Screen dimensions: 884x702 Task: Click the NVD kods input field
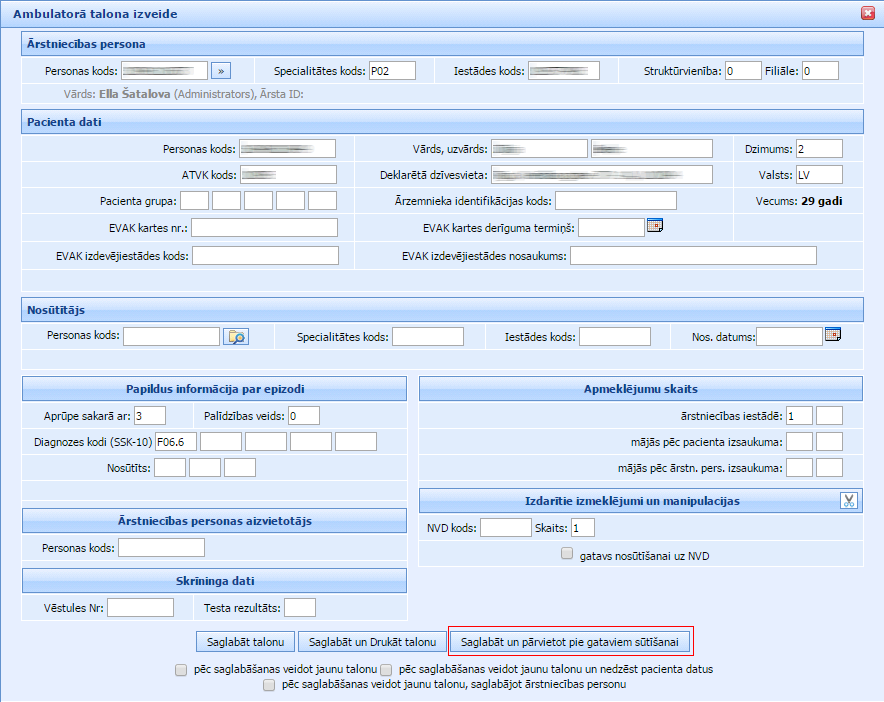(x=505, y=527)
